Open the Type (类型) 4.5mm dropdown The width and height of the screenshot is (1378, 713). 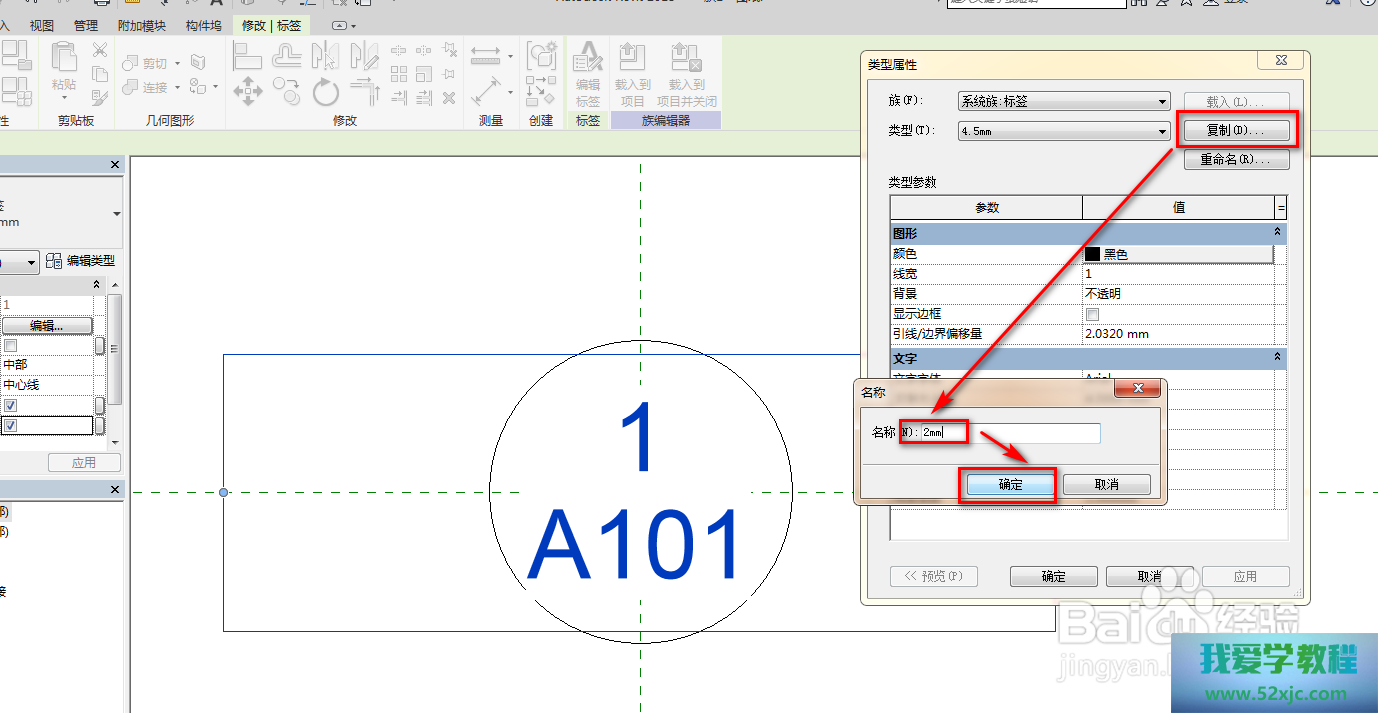(x=1063, y=131)
